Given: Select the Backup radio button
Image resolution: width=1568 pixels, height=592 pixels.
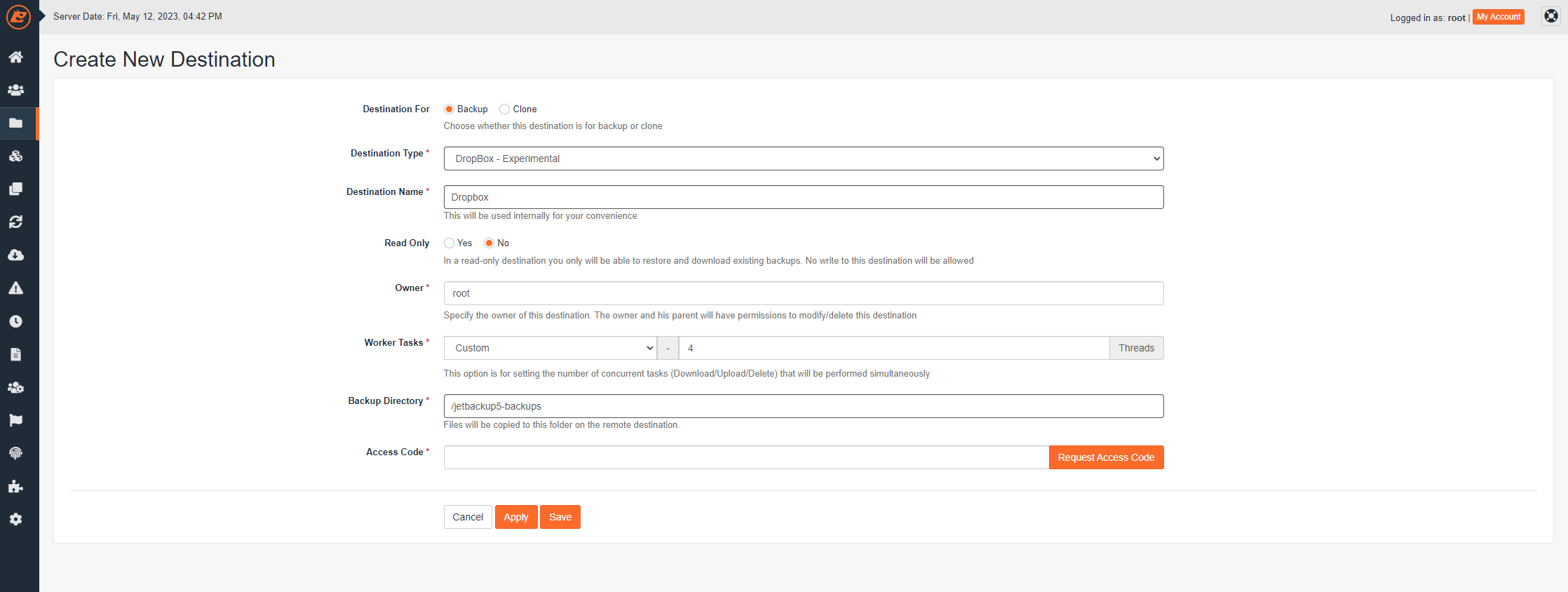Looking at the screenshot, I should (449, 109).
